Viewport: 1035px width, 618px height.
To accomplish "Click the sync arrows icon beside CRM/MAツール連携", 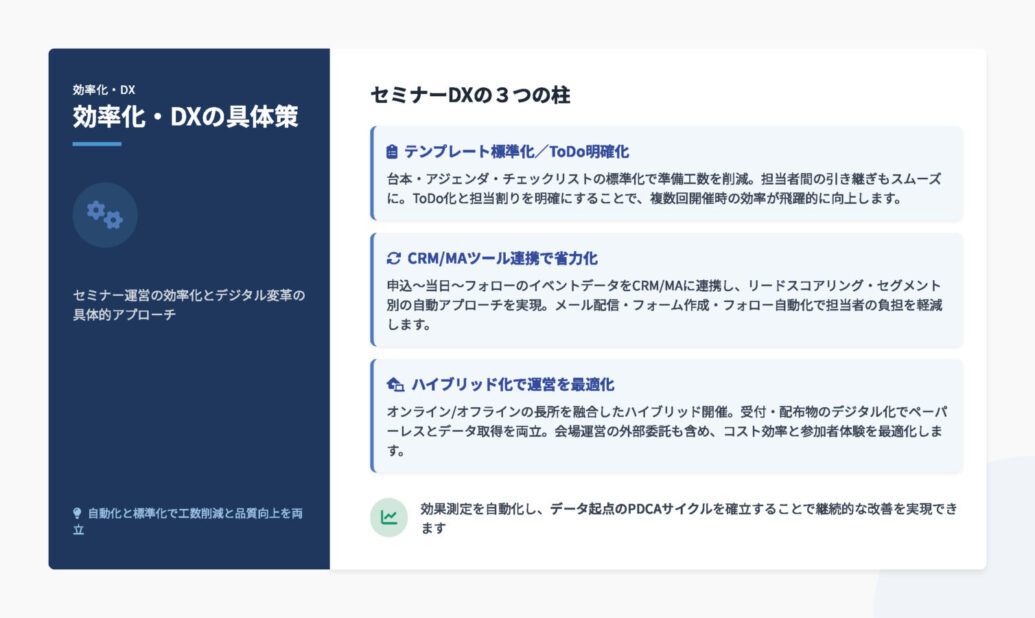I will click(393, 258).
